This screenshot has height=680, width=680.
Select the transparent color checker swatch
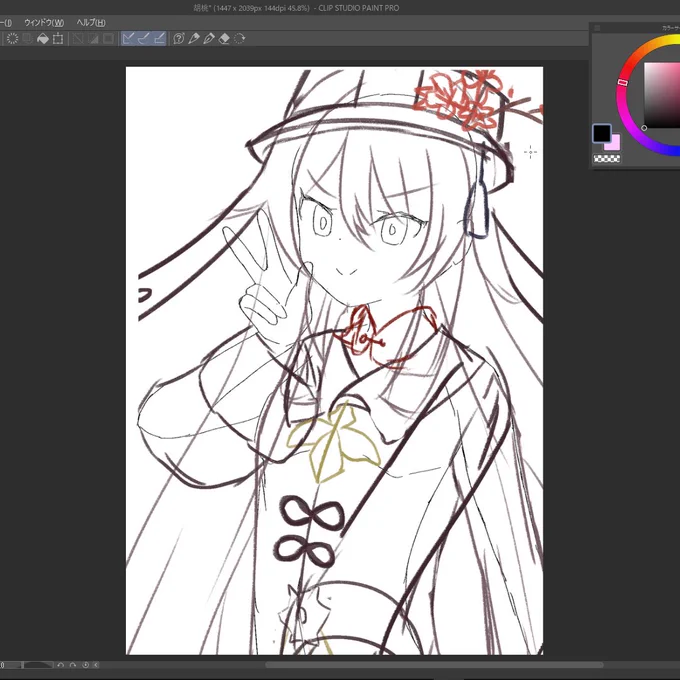607,159
